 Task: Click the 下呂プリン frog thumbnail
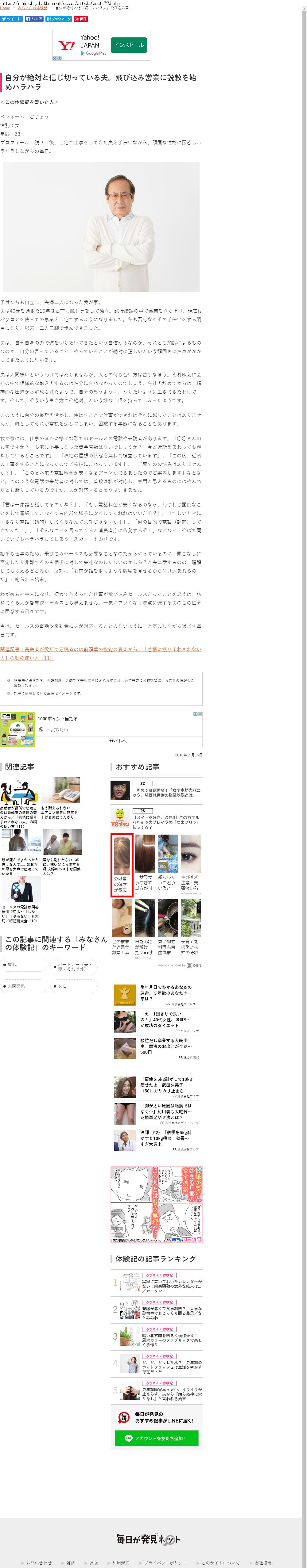point(121,818)
